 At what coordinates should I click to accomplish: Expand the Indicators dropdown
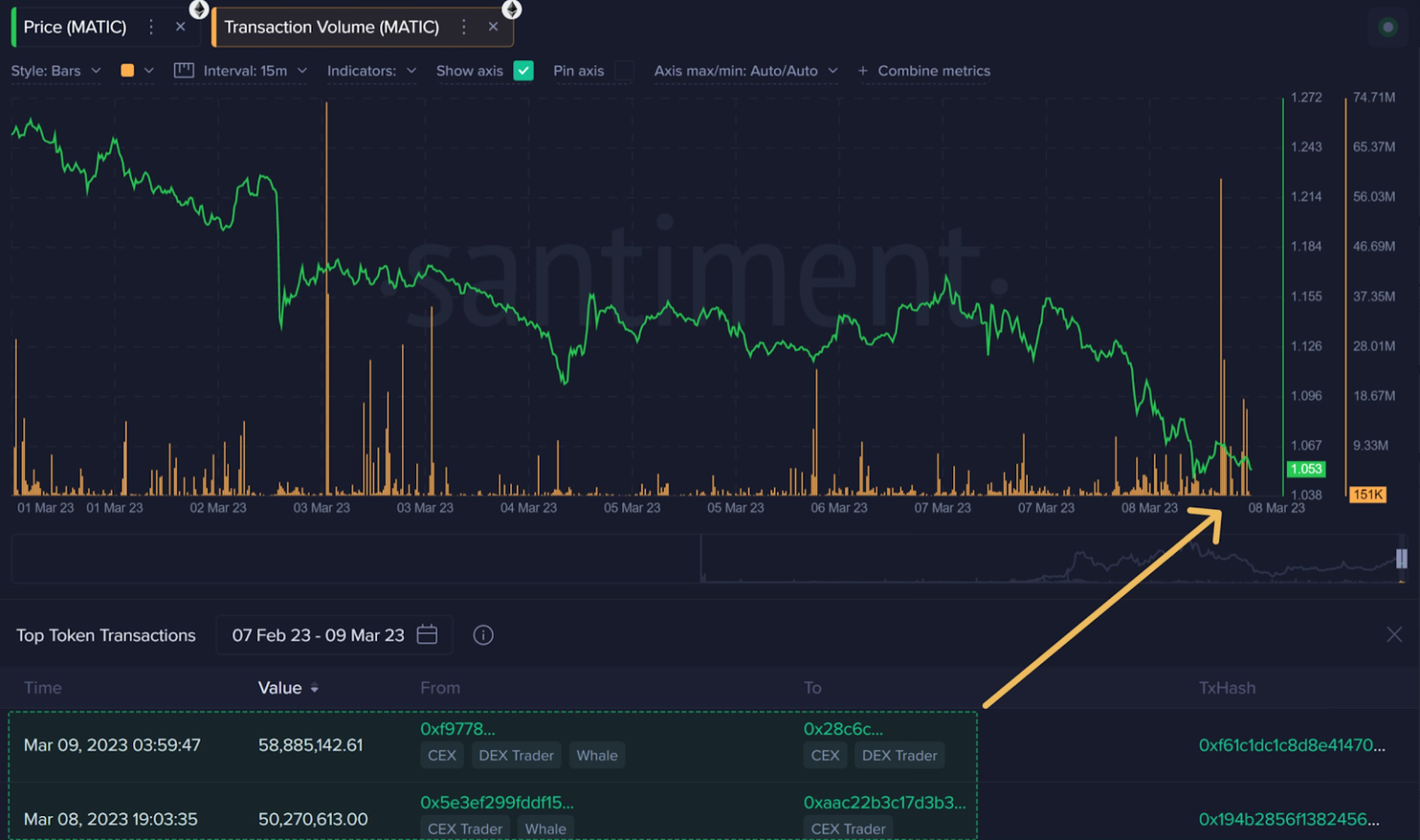[x=371, y=70]
